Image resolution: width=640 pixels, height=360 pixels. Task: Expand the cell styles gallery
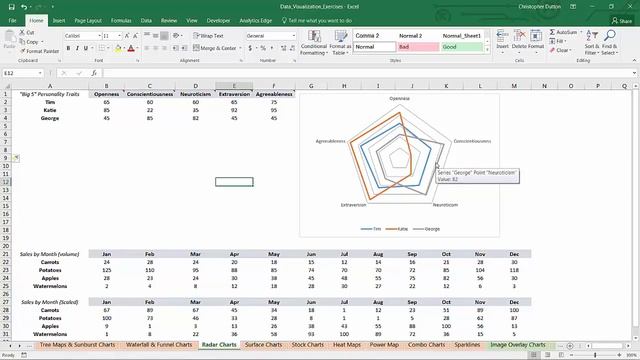[x=487, y=50]
